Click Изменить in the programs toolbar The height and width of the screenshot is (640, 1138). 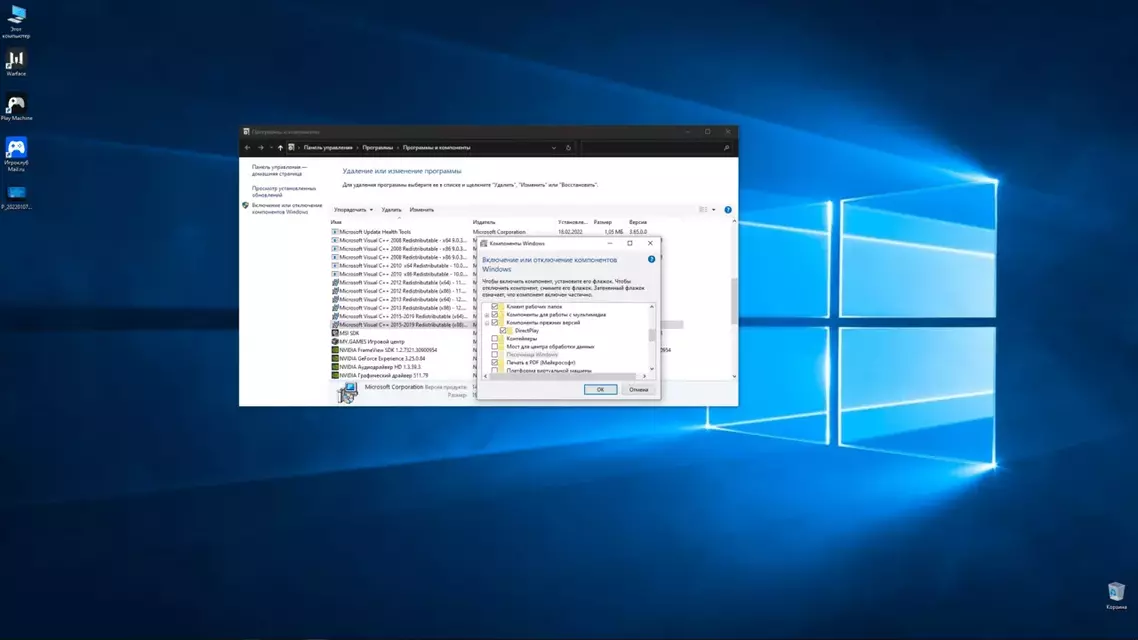422,210
